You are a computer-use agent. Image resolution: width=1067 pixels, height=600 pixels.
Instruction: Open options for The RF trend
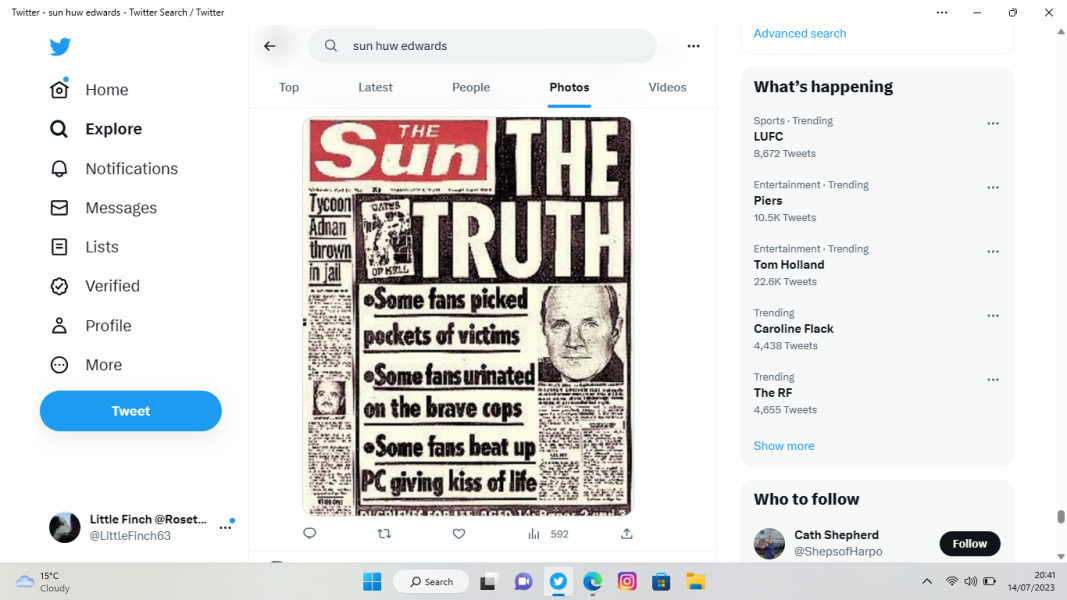(993, 379)
